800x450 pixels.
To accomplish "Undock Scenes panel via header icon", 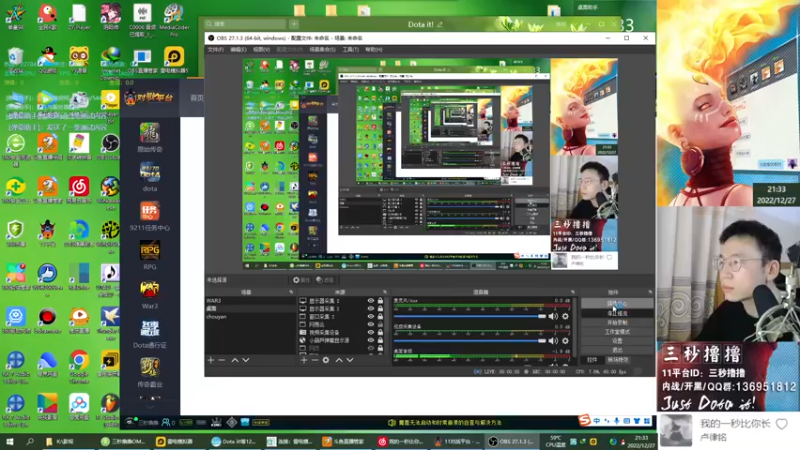I will point(291,292).
